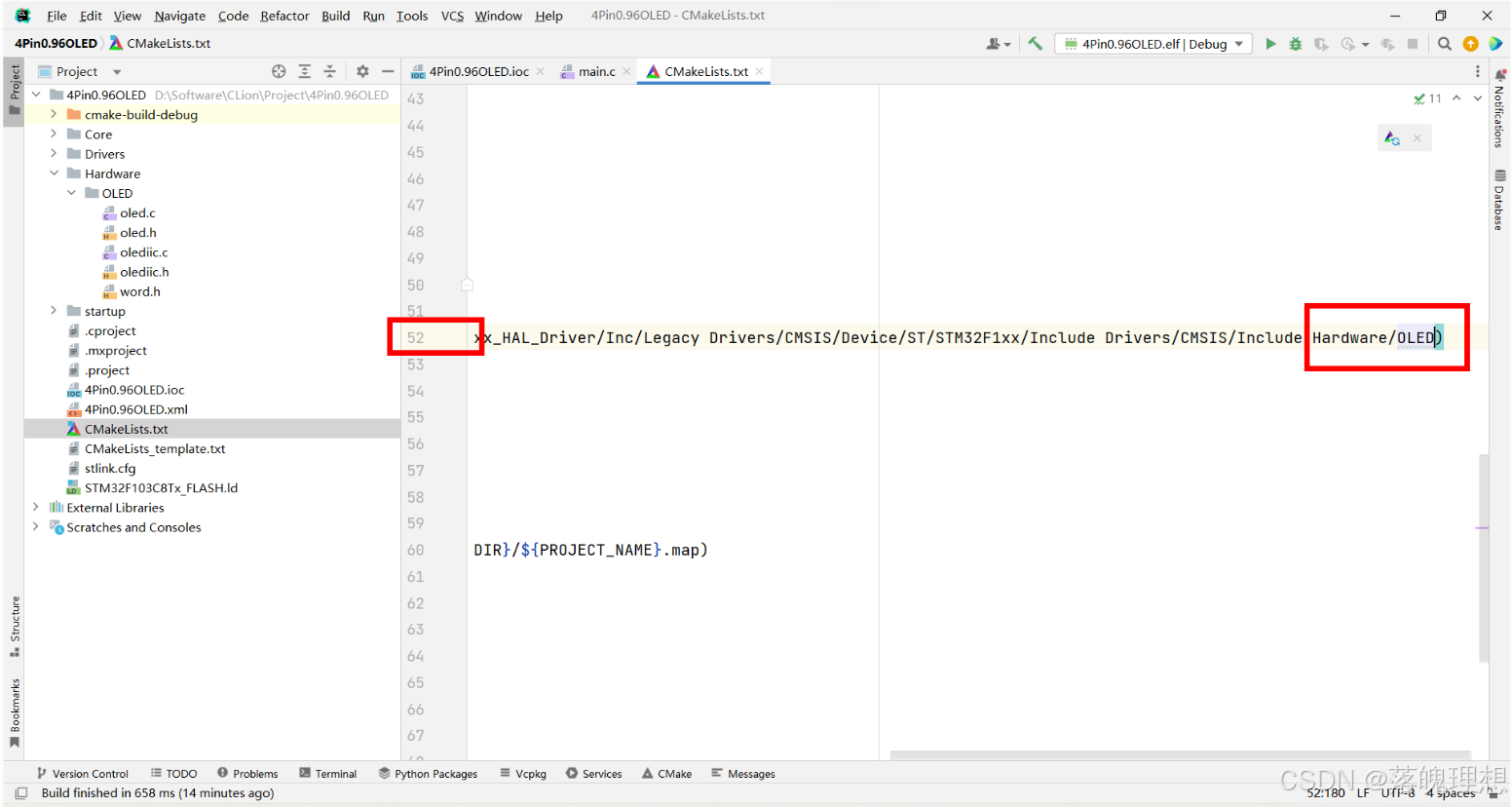Open the CMake tool window
The width and height of the screenshot is (1512, 807).
coord(666,774)
